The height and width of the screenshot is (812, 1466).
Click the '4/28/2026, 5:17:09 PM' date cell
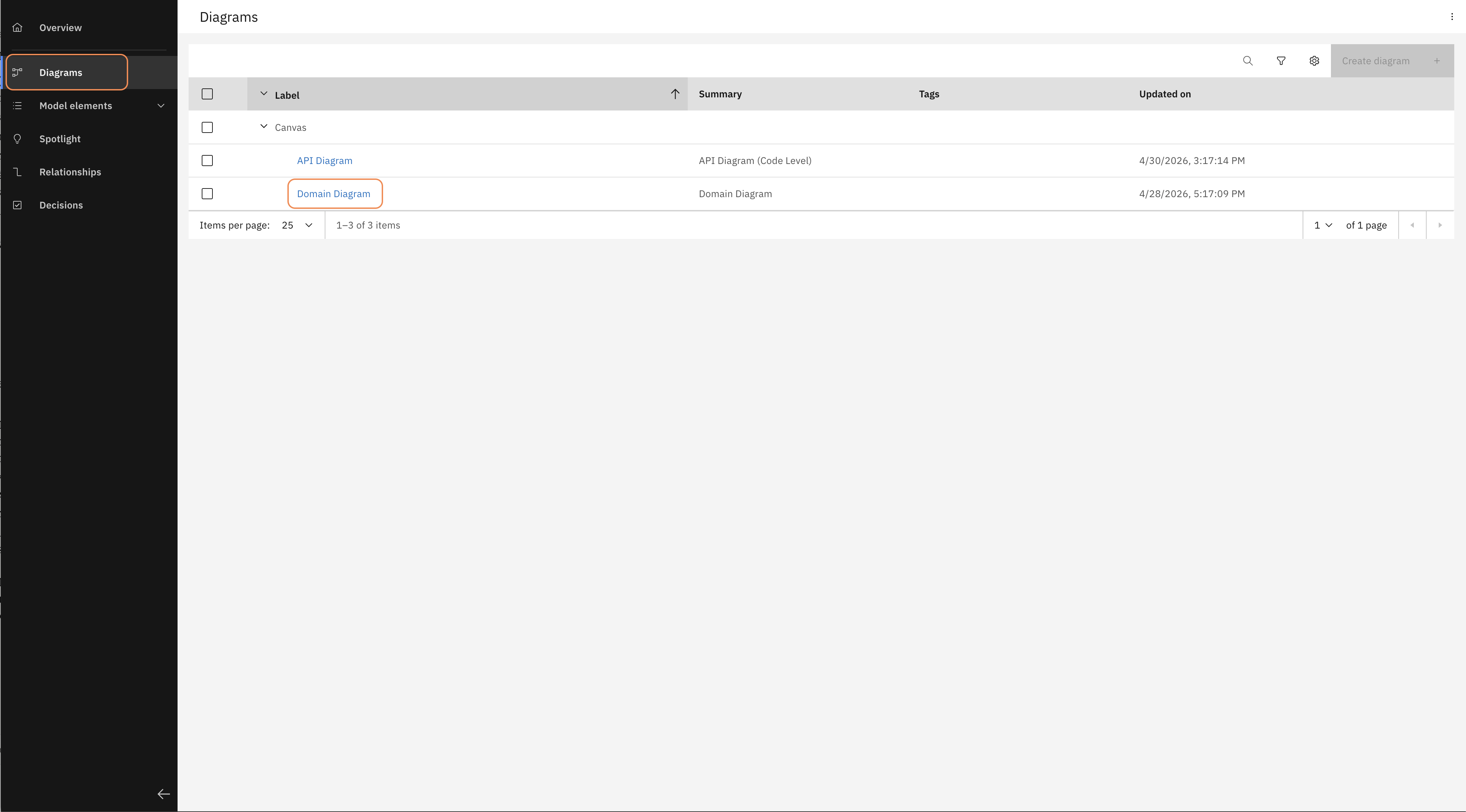click(1192, 194)
